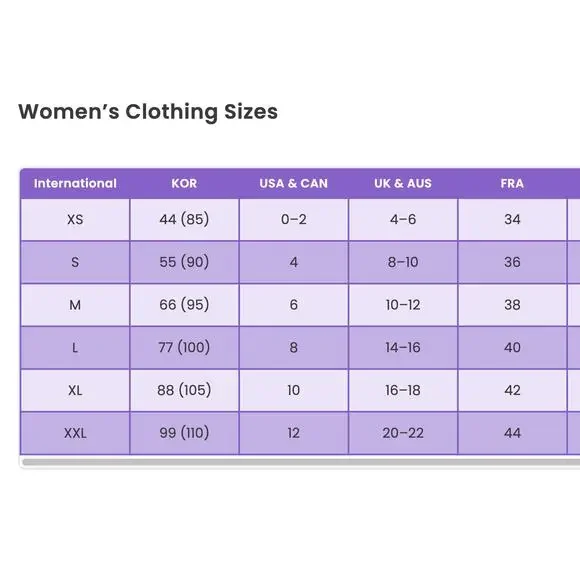The width and height of the screenshot is (580, 580).
Task: Select the 44 (85) Korean size cell
Action: click(184, 219)
